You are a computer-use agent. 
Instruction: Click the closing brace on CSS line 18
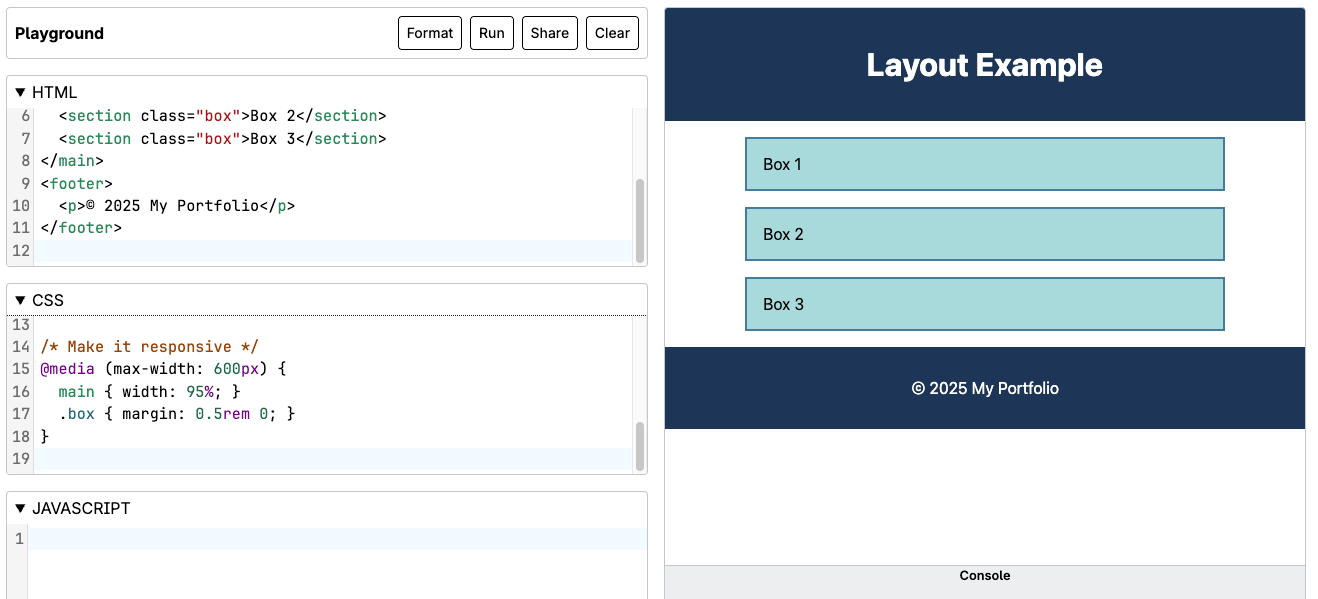[45, 436]
